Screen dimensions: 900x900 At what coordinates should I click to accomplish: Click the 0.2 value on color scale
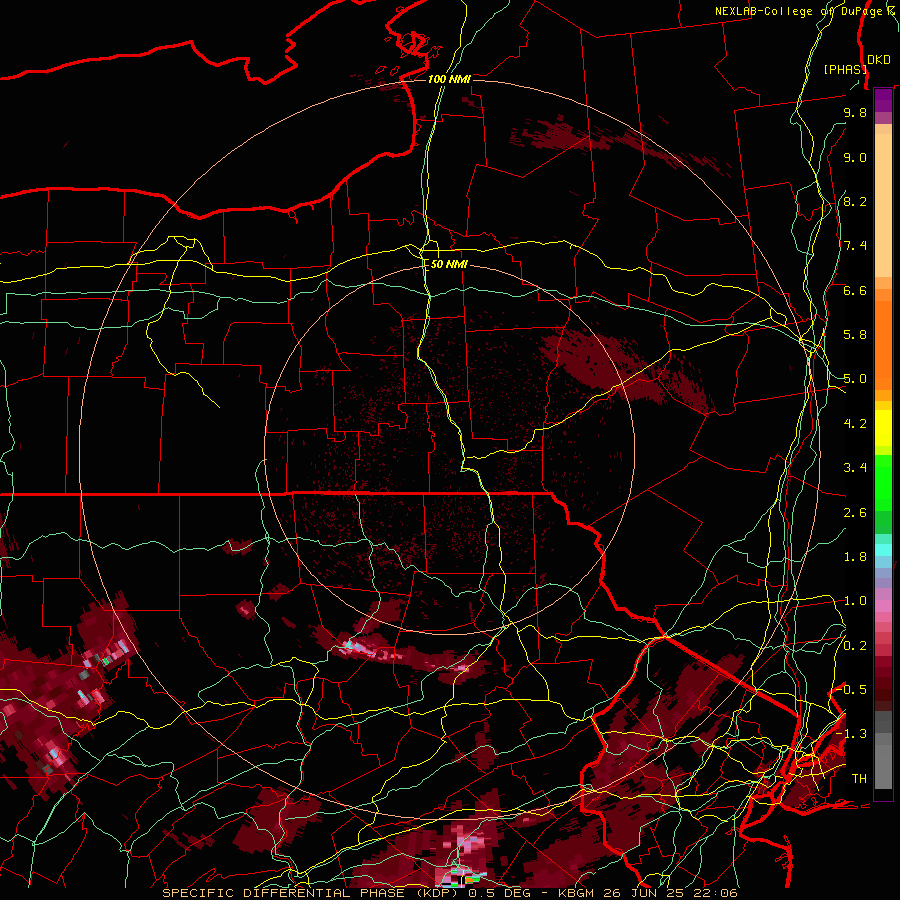click(x=855, y=646)
